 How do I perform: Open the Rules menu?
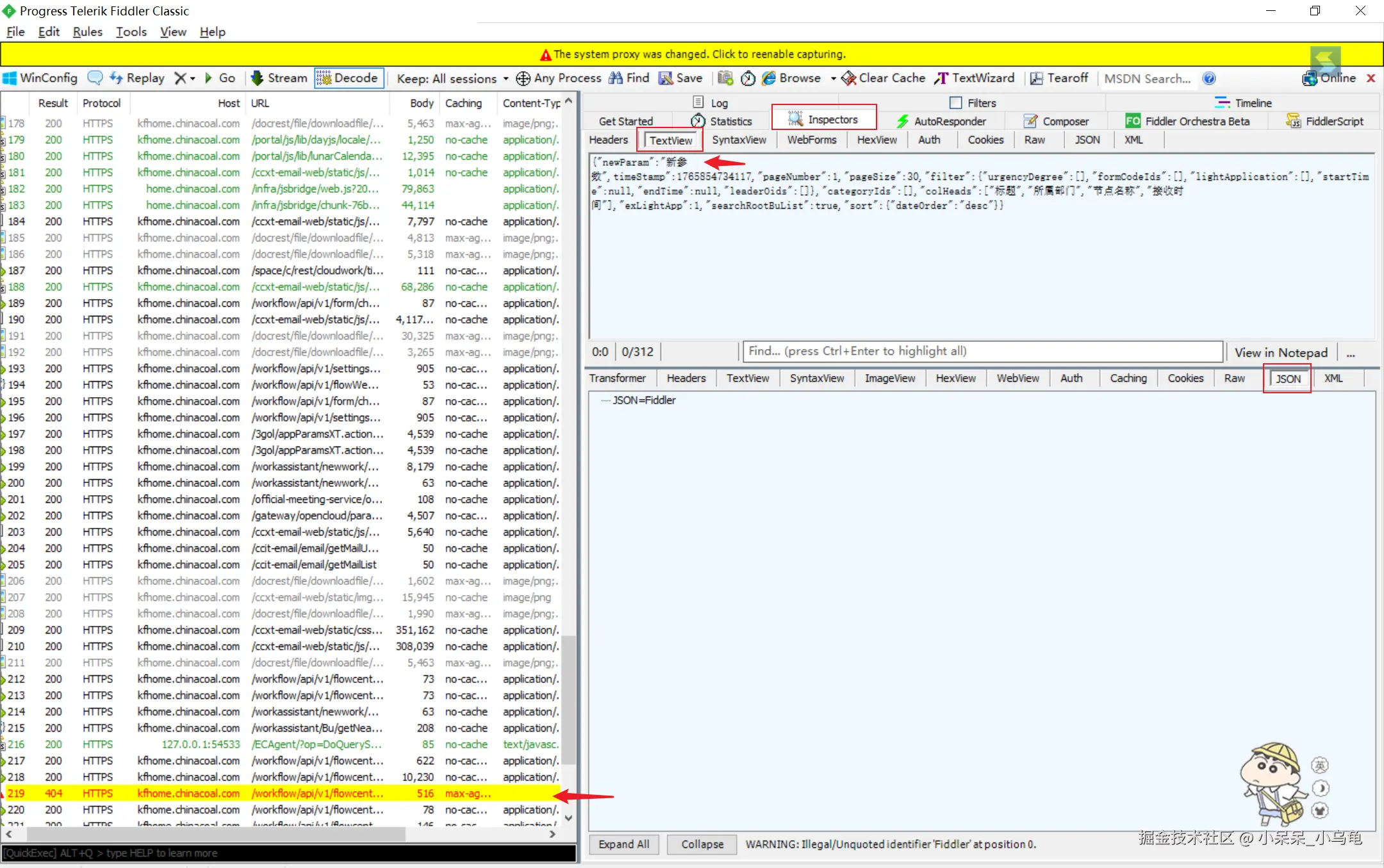coord(87,31)
